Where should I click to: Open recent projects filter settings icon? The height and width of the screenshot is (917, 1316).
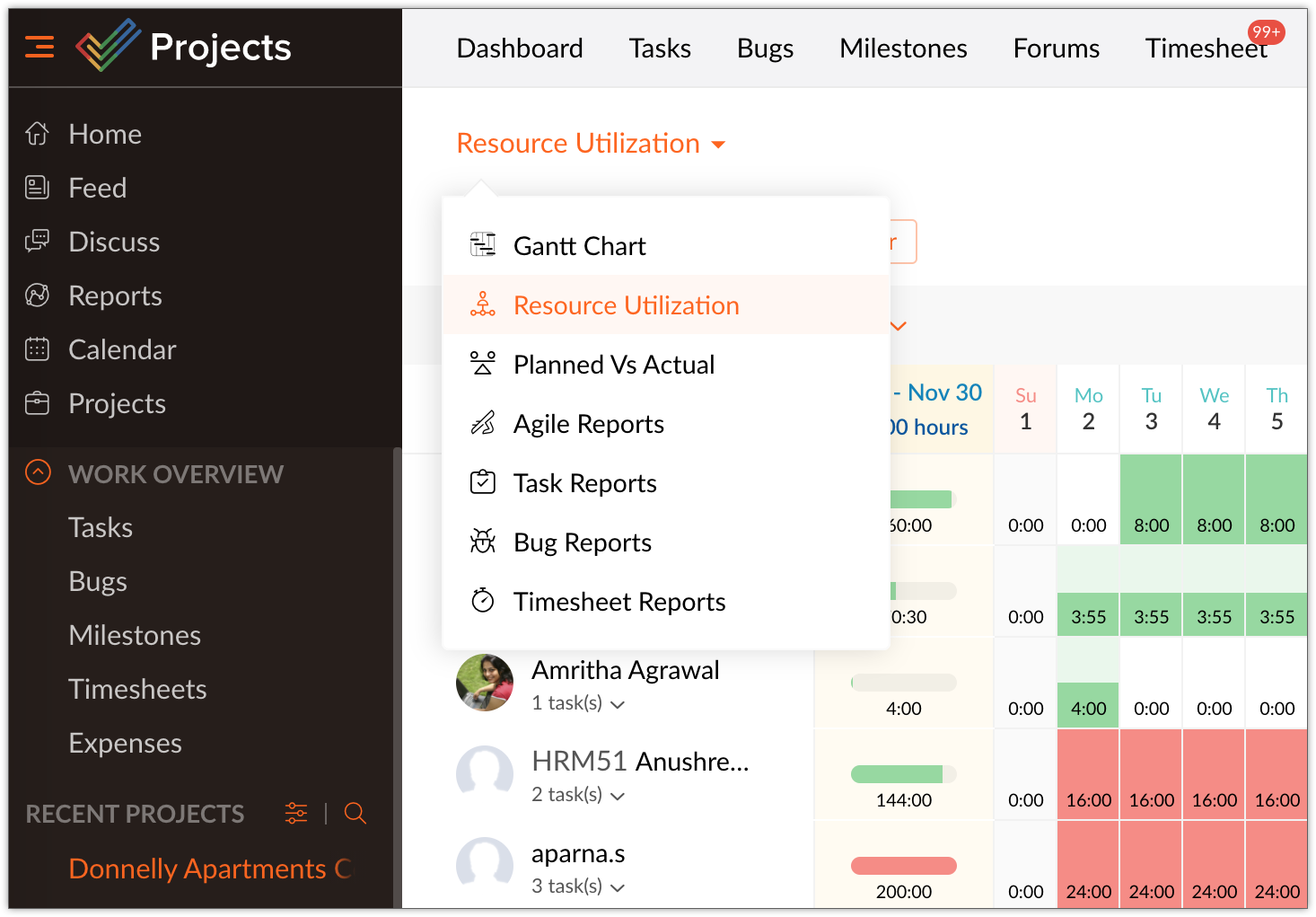pos(295,814)
